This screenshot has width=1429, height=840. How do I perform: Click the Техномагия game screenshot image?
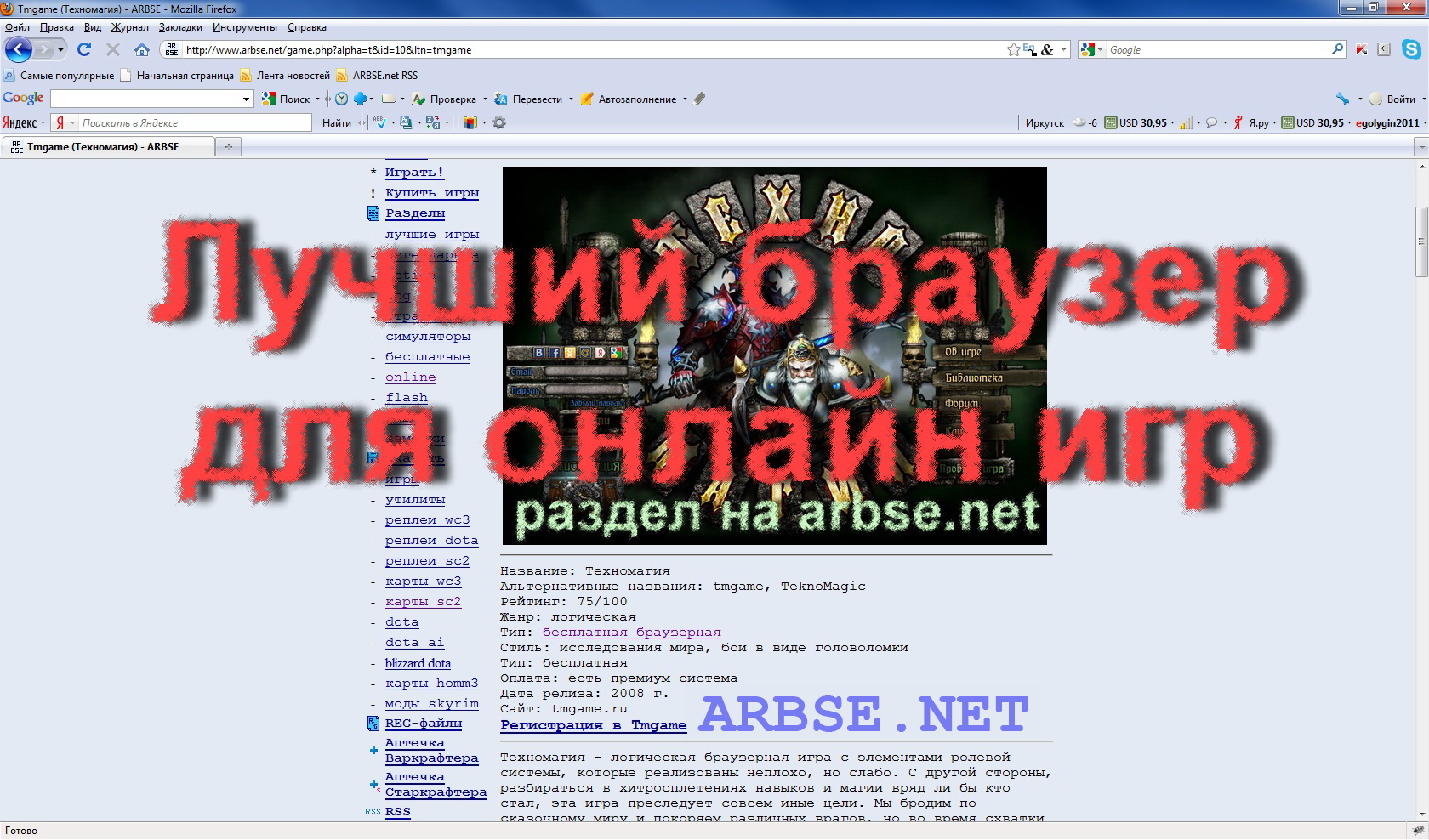[774, 355]
